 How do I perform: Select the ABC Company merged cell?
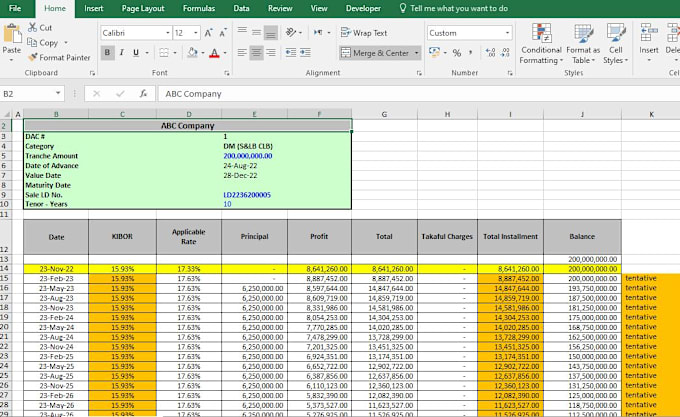click(x=187, y=126)
